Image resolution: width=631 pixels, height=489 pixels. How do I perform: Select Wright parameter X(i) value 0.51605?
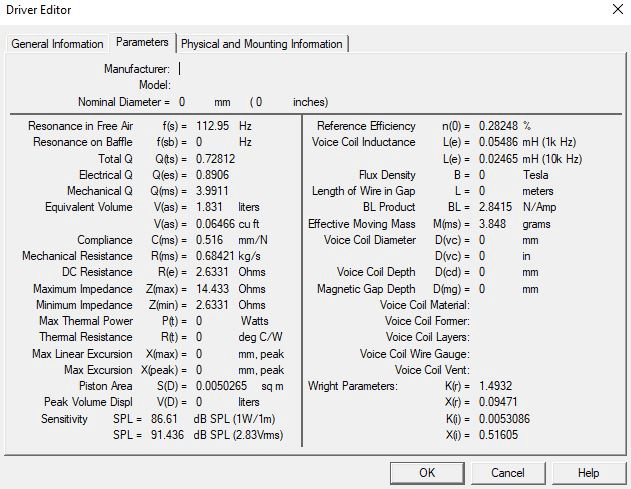pyautogui.click(x=498, y=435)
